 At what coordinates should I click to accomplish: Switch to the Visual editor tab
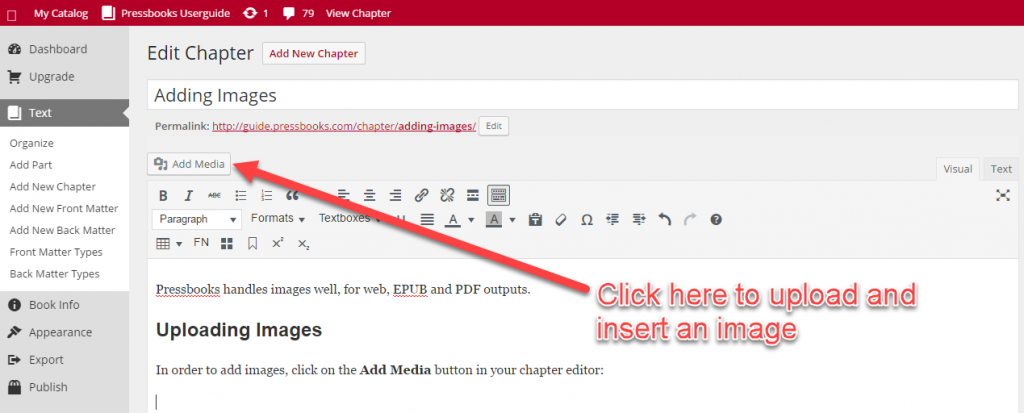coord(958,169)
